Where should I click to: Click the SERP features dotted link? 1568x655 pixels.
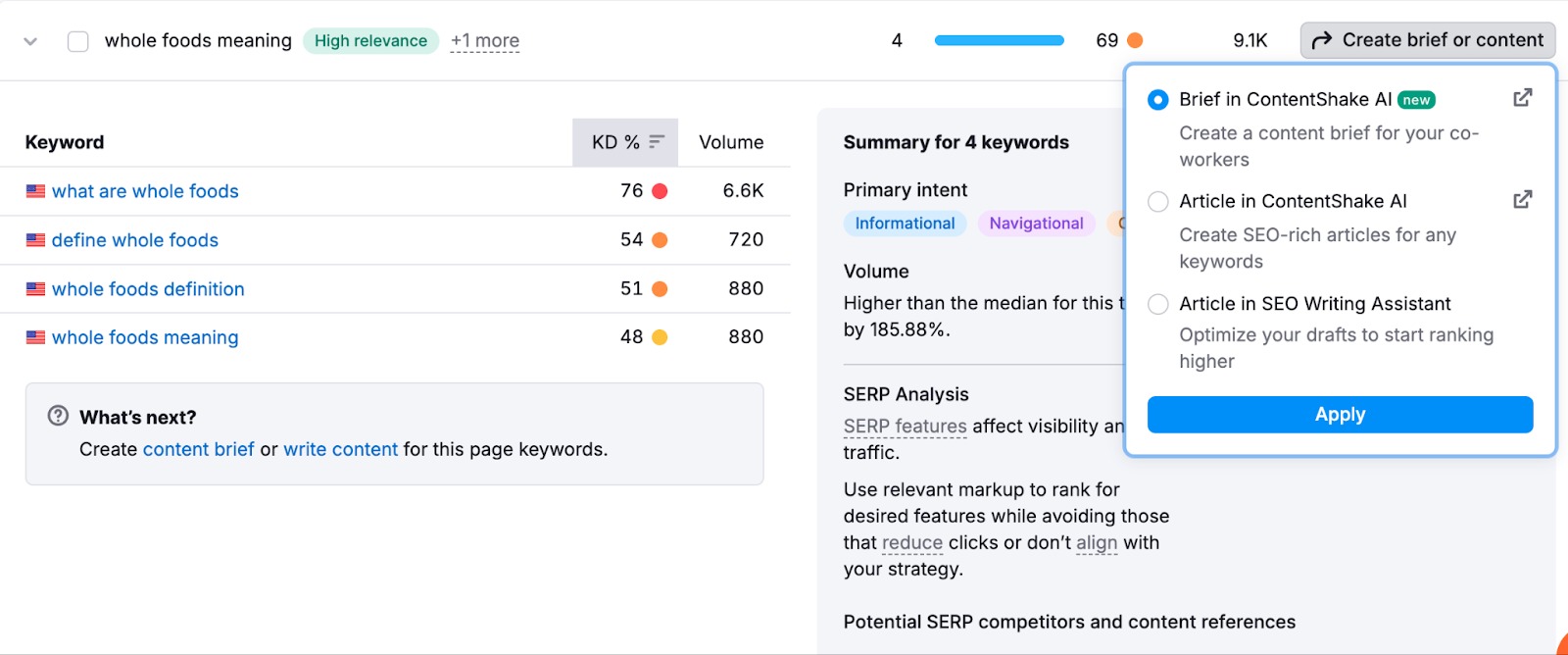(905, 427)
